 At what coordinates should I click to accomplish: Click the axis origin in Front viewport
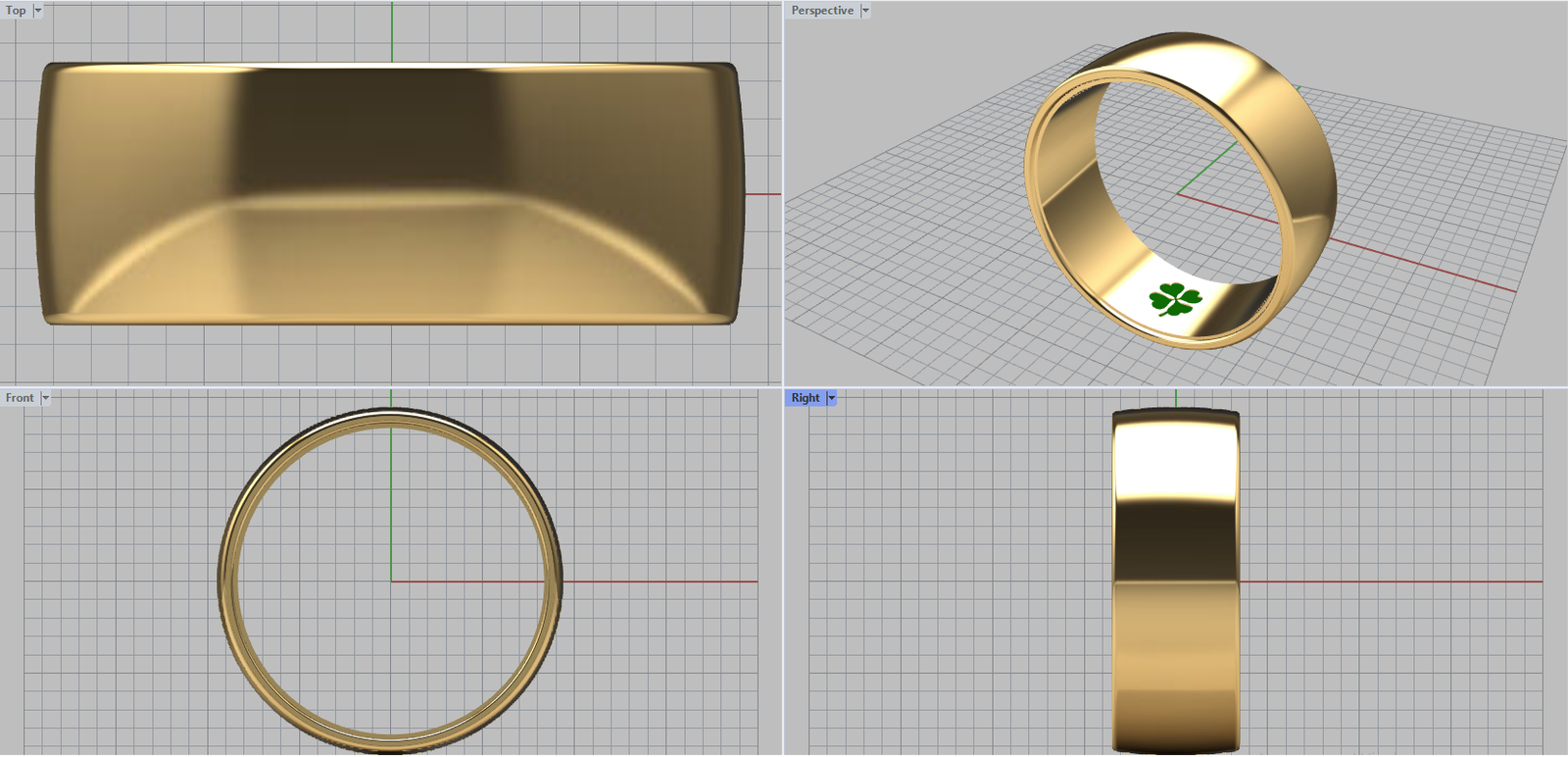pyautogui.click(x=391, y=581)
